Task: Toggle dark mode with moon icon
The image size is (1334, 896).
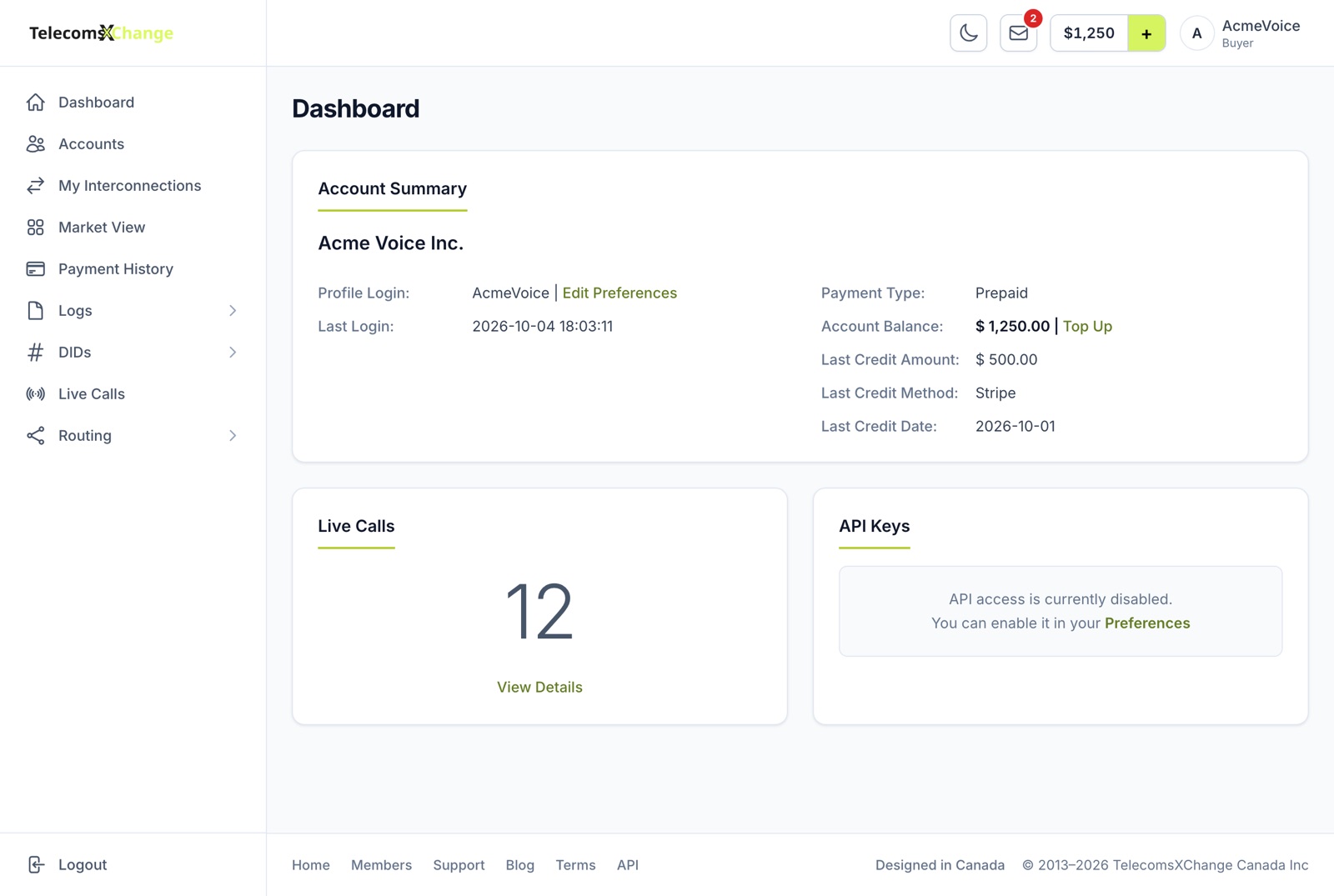Action: click(x=968, y=33)
